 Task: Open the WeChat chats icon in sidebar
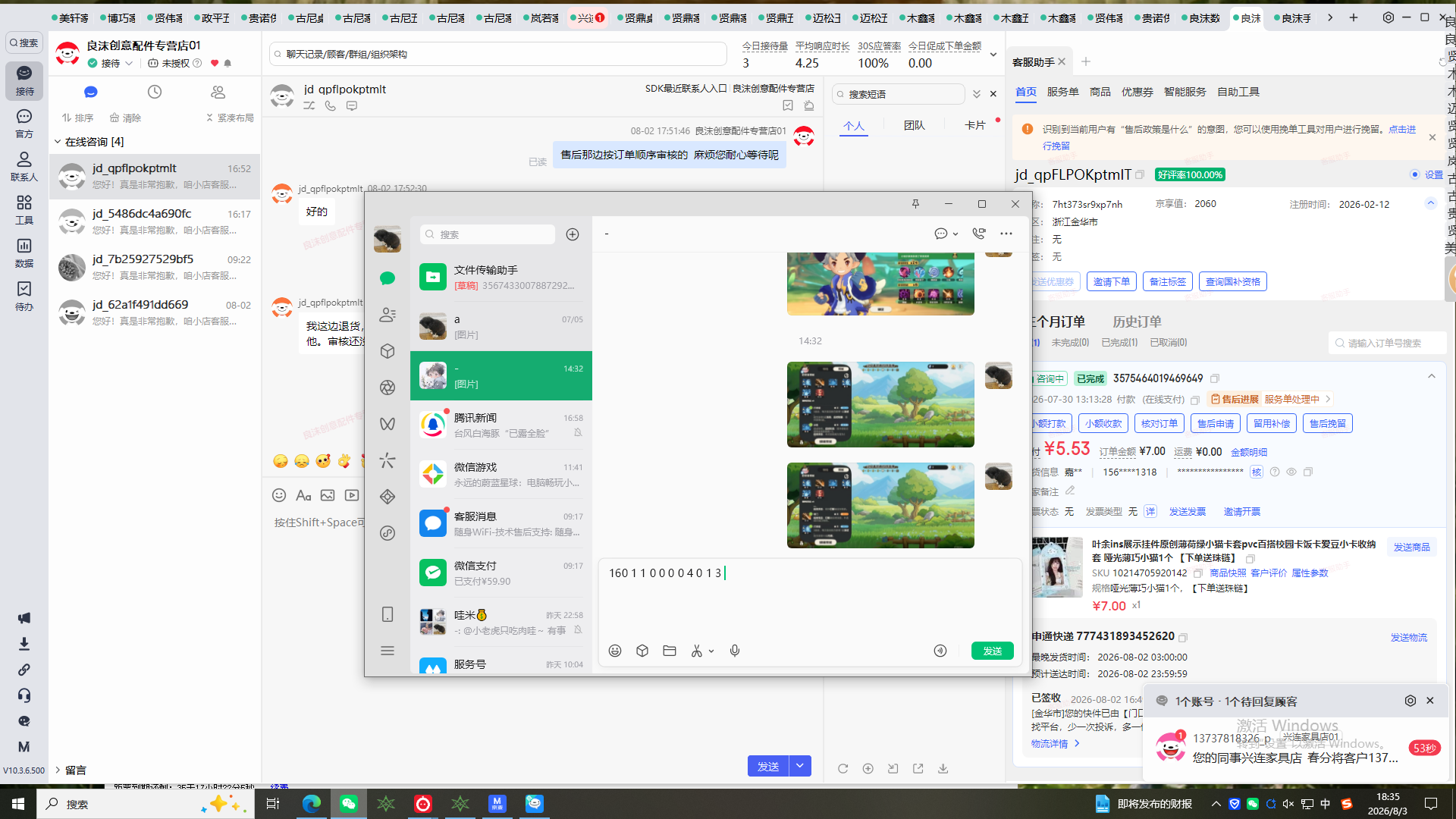[x=388, y=278]
